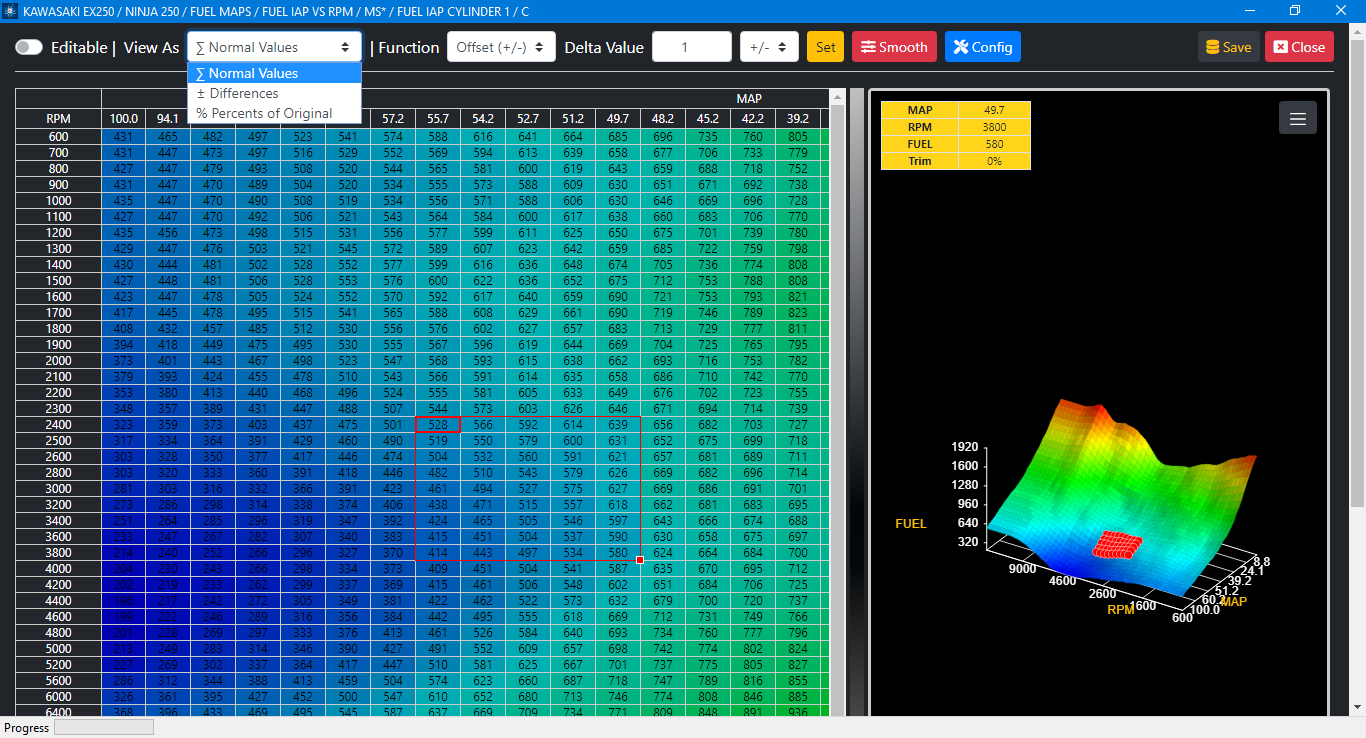Screen dimensions: 1366x738
Task: Save the fuel map
Action: [x=1228, y=47]
